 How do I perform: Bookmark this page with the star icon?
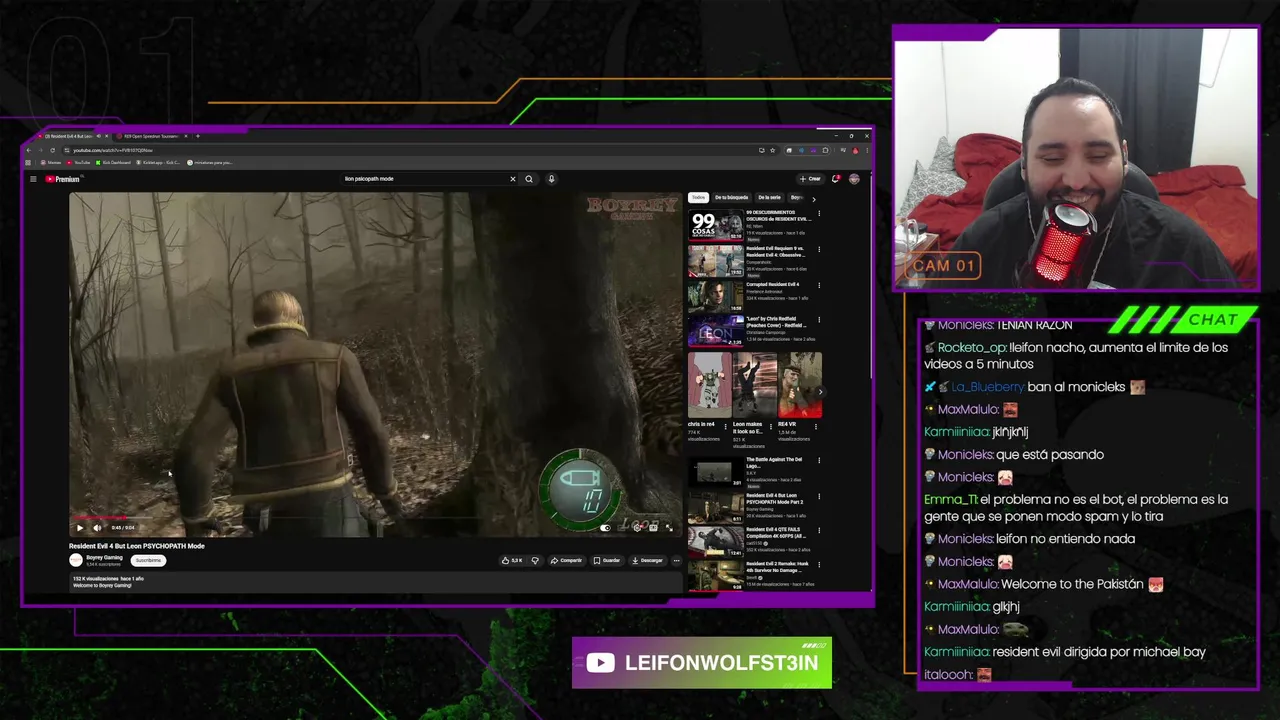(x=773, y=150)
